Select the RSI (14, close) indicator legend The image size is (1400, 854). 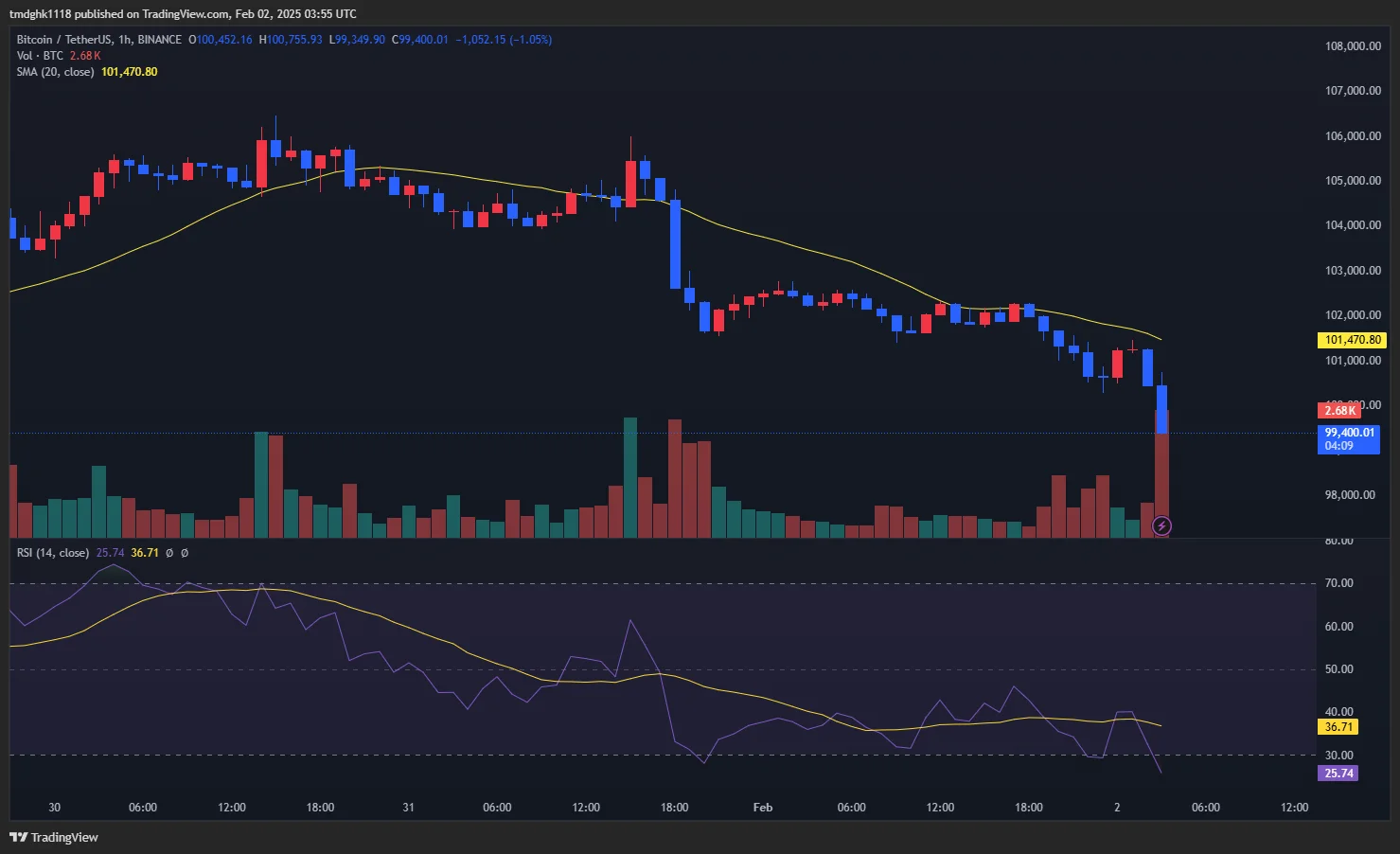pos(53,553)
